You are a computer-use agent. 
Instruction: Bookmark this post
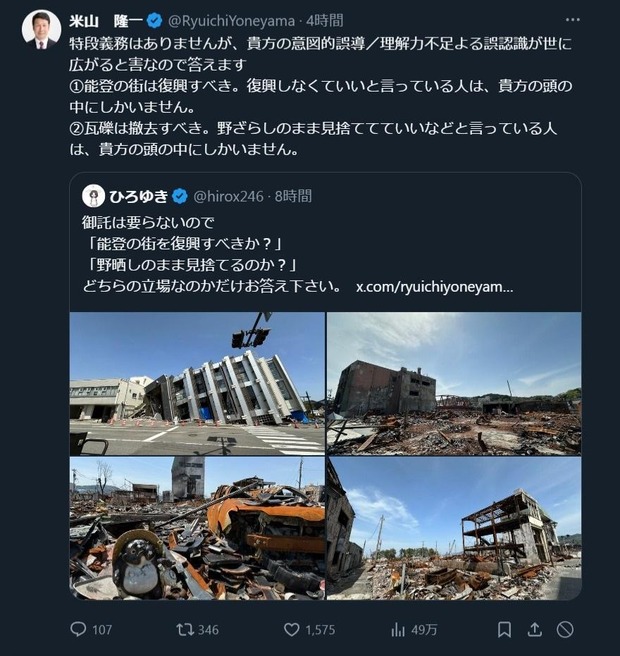point(504,629)
